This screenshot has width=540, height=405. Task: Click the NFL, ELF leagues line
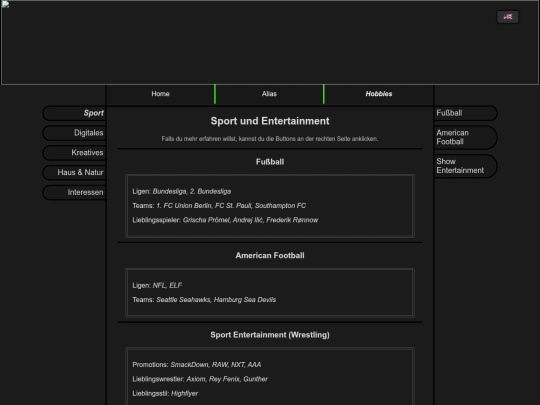pos(157,285)
